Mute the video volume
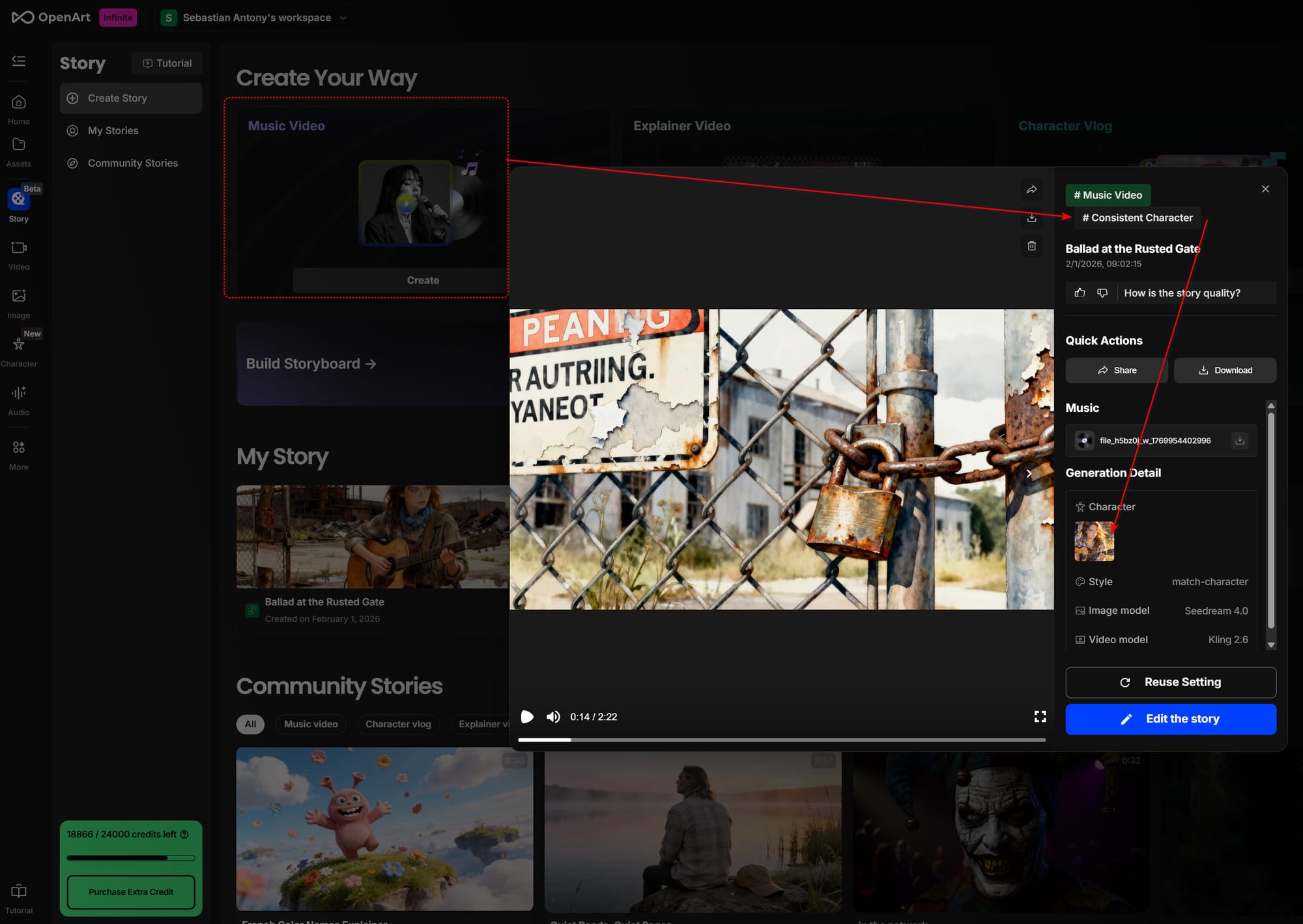This screenshot has height=924, width=1303. pyautogui.click(x=553, y=717)
